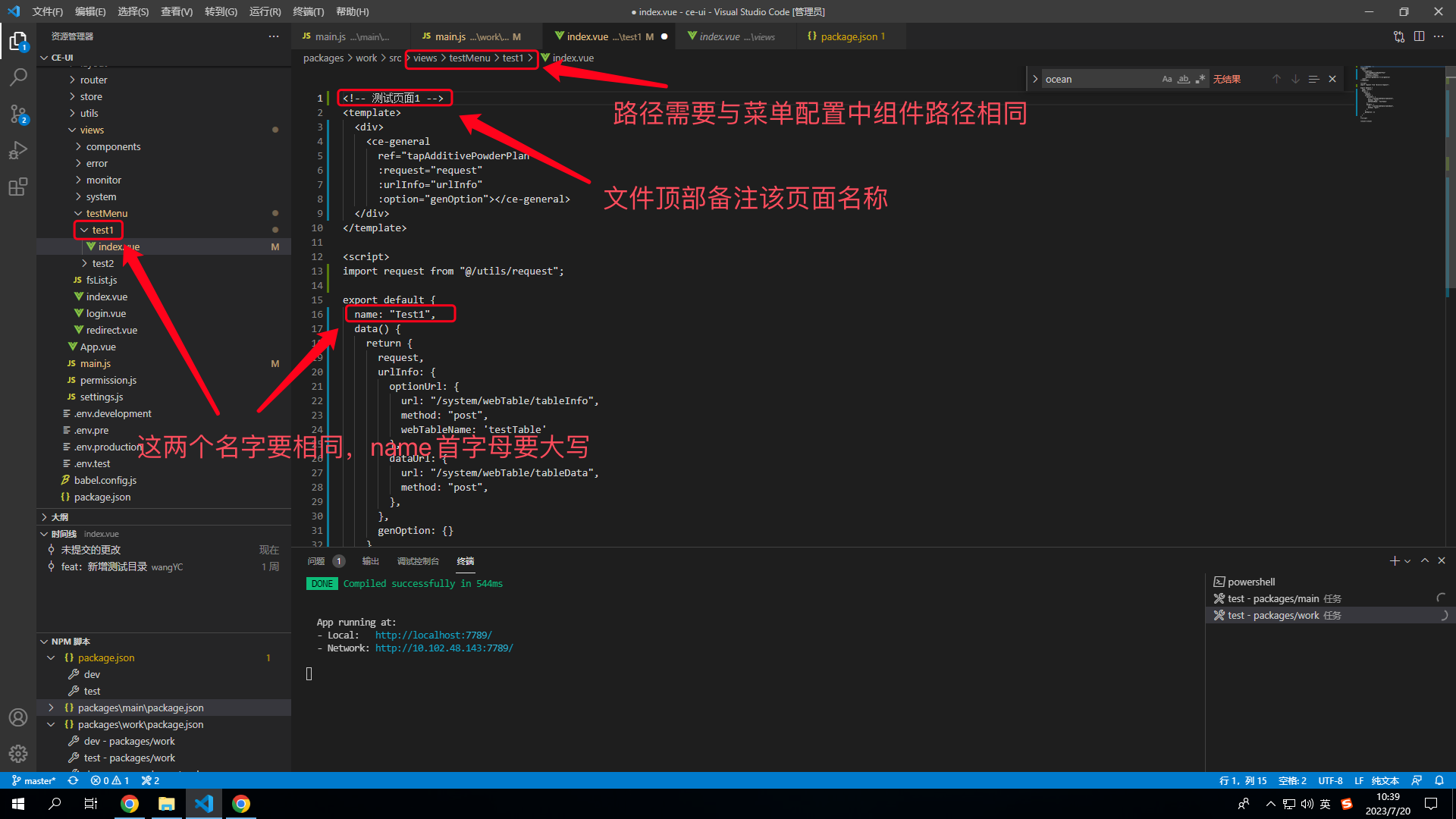Open the Extensions view icon
The width and height of the screenshot is (1456, 819).
[18, 187]
